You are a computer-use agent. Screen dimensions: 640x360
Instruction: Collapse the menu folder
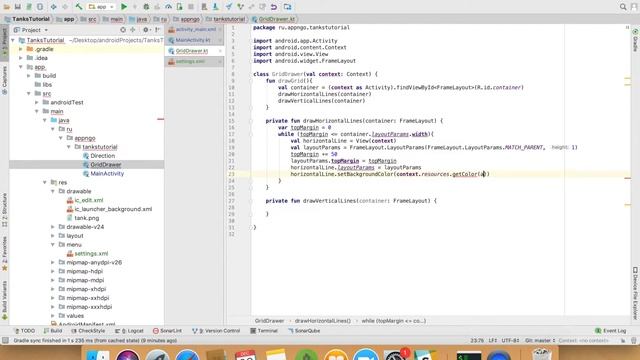click(x=53, y=244)
